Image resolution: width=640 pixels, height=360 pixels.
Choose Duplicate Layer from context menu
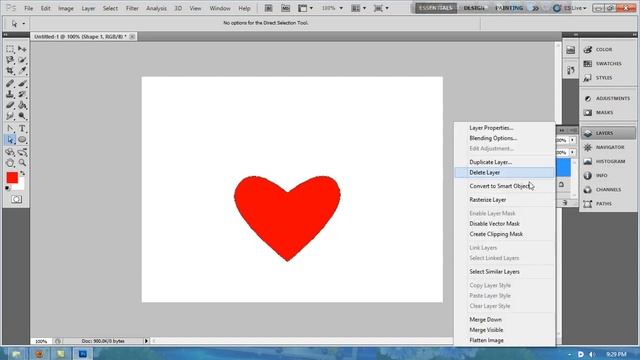pyautogui.click(x=504, y=162)
